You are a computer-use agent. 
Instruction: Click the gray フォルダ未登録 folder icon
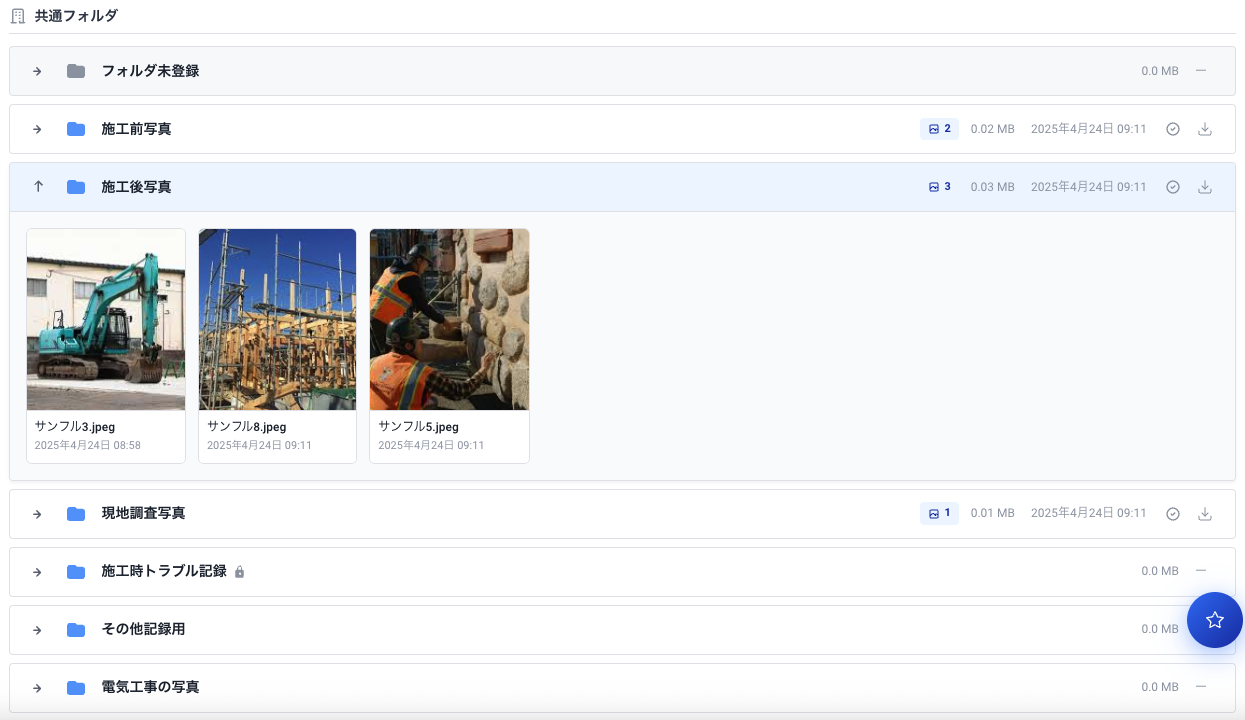[76, 71]
